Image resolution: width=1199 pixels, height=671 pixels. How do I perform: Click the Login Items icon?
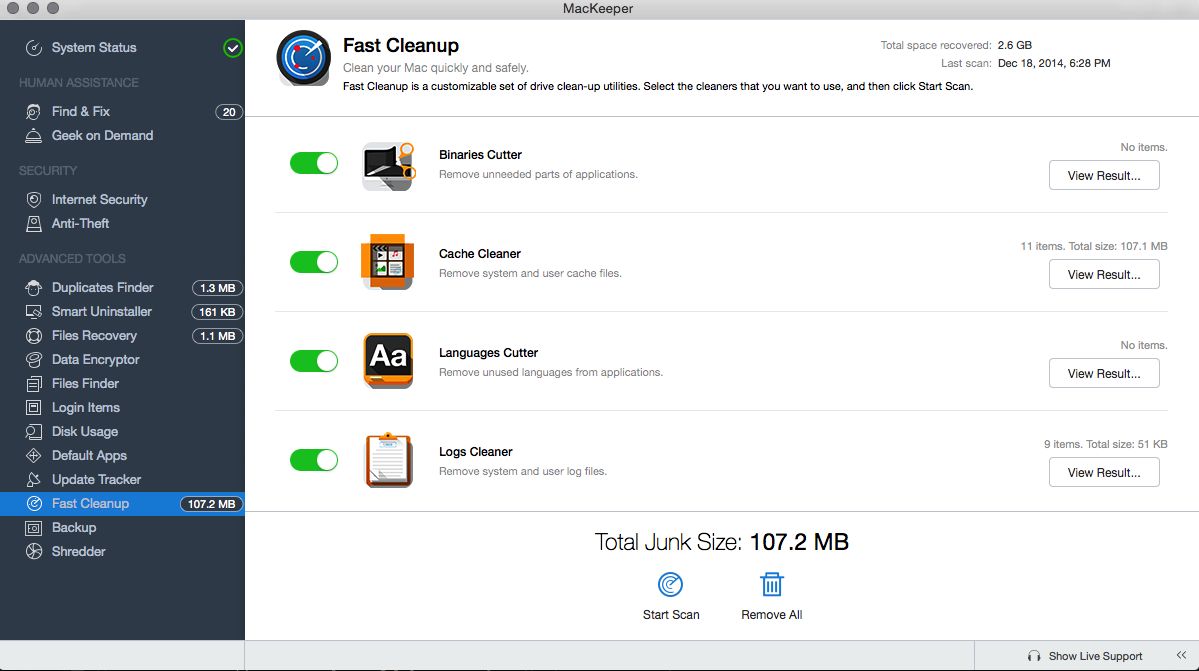tap(34, 407)
